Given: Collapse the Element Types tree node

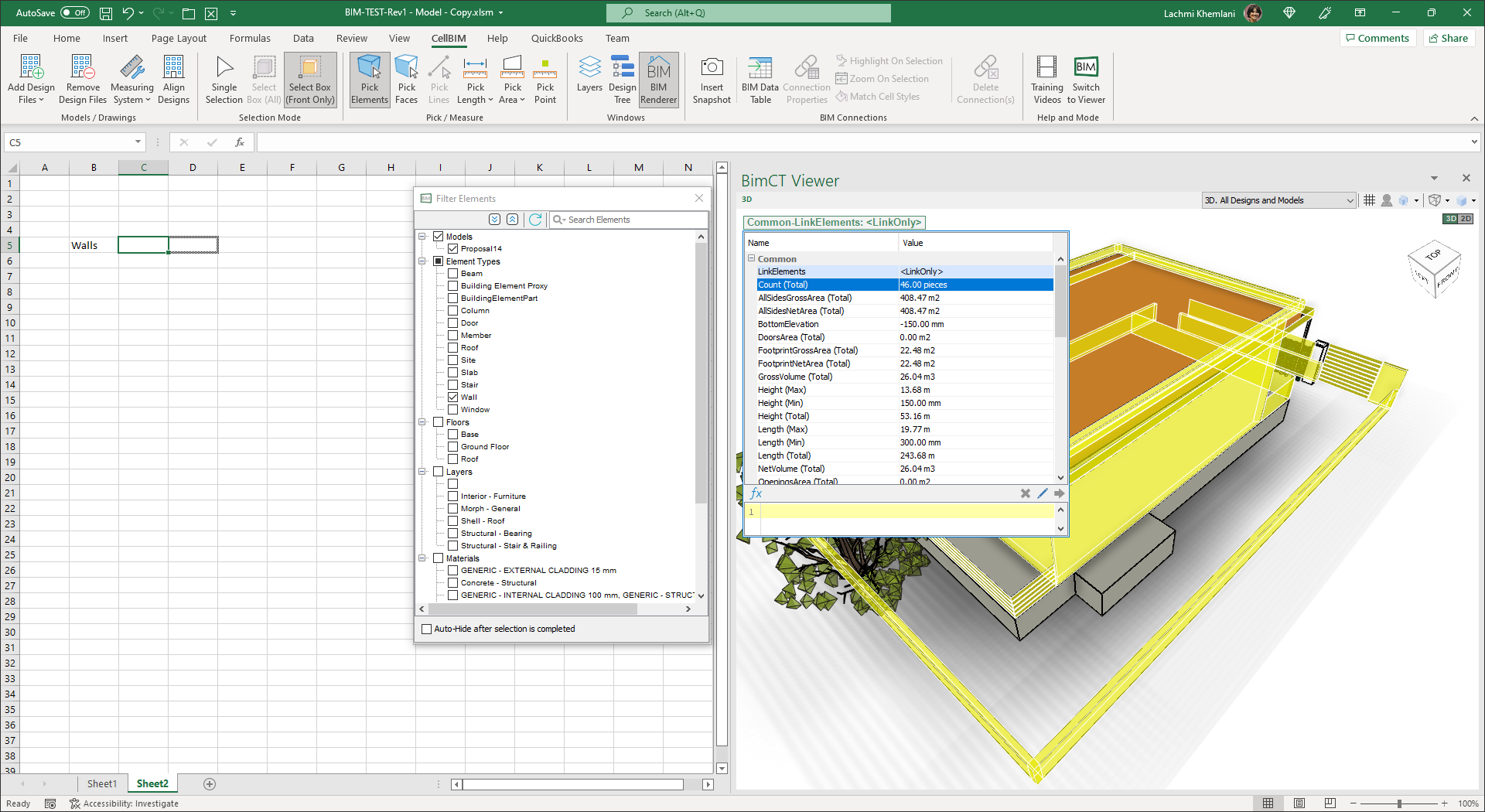Looking at the screenshot, I should point(423,261).
